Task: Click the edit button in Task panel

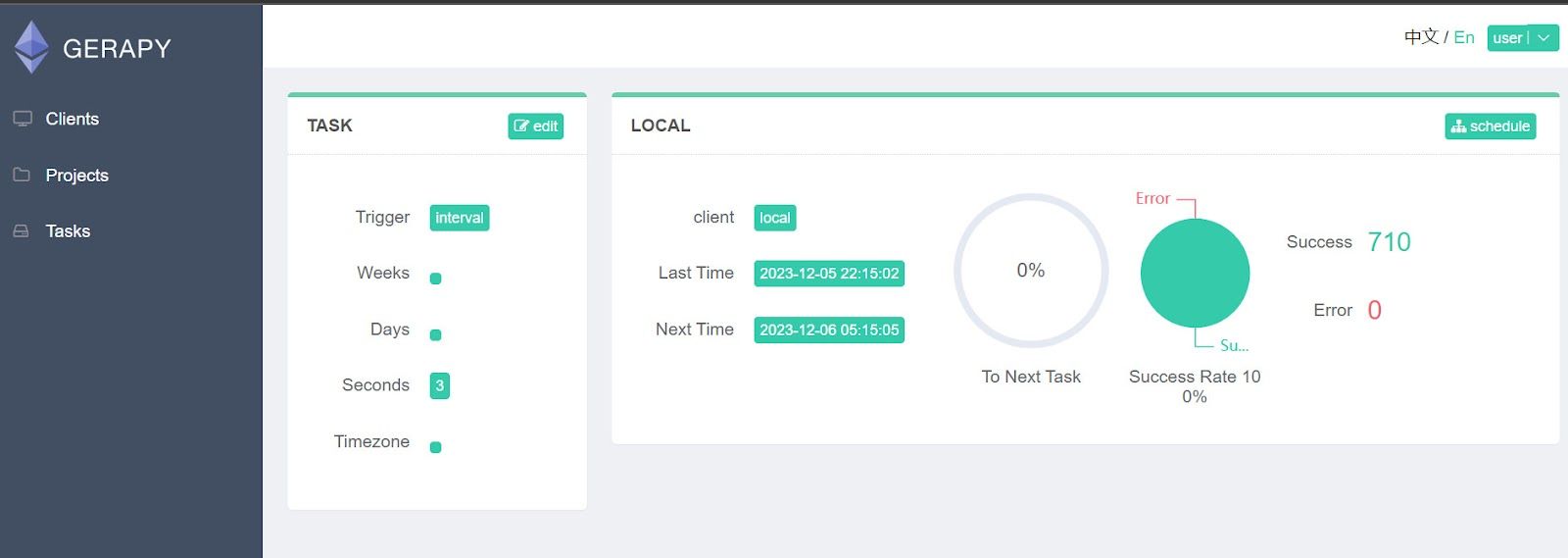Action: pos(535,126)
